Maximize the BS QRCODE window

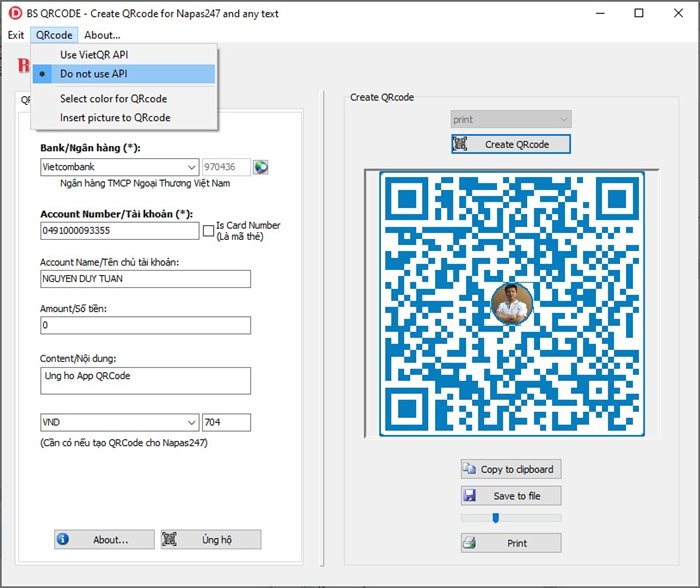tap(639, 13)
